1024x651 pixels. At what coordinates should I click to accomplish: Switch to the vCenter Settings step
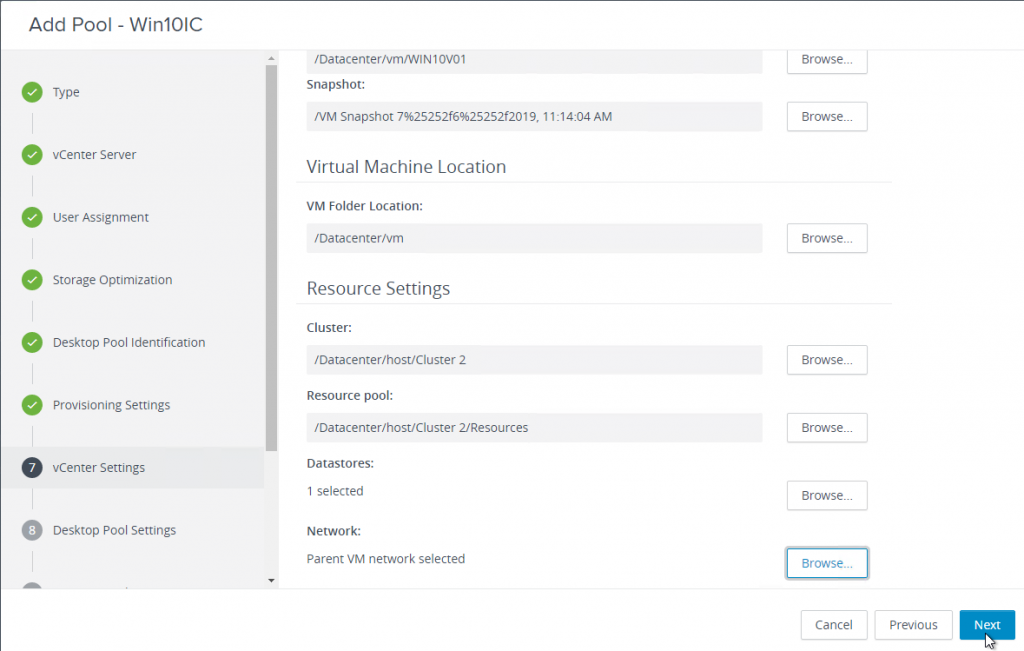click(x=101, y=466)
